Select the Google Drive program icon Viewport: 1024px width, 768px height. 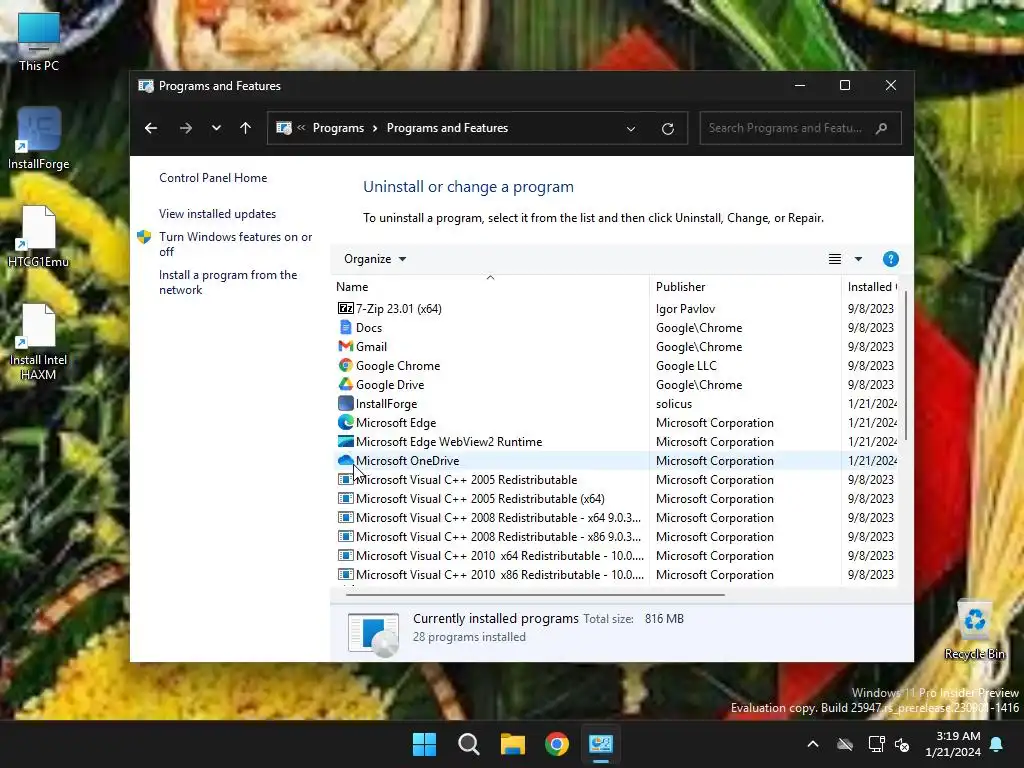tap(345, 384)
